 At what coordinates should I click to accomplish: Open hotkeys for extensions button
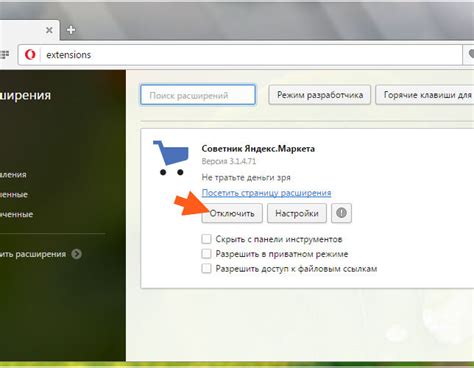coord(425,95)
